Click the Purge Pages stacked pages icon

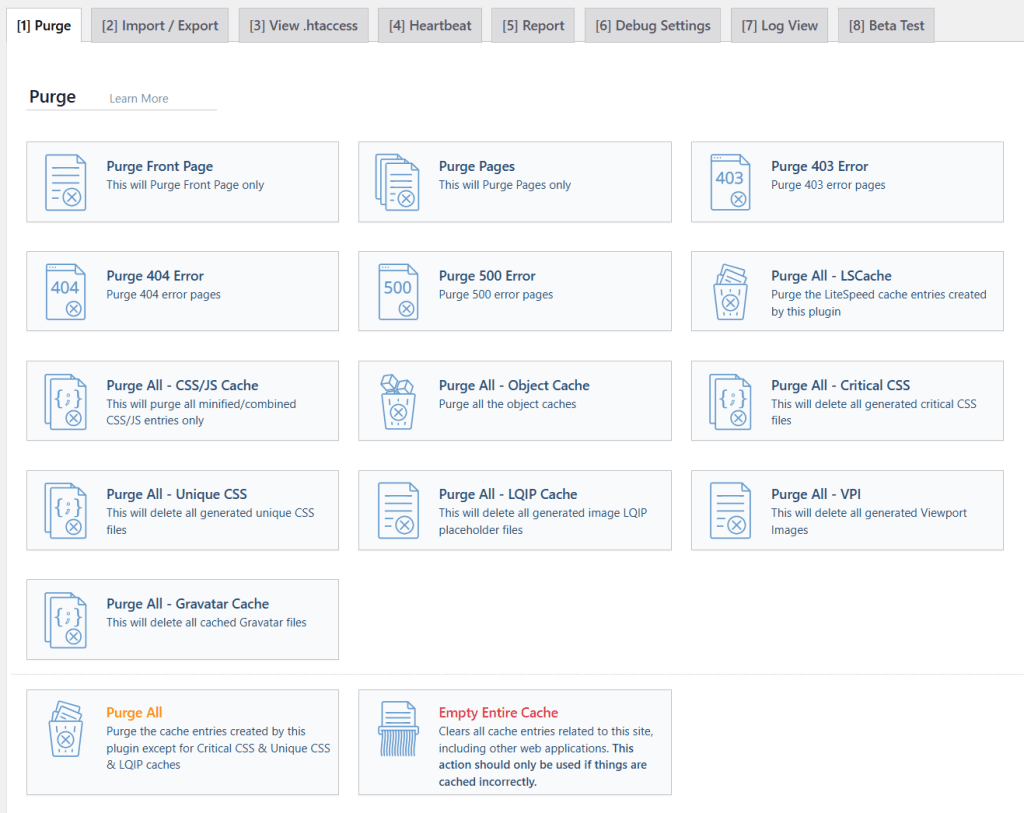[398, 181]
